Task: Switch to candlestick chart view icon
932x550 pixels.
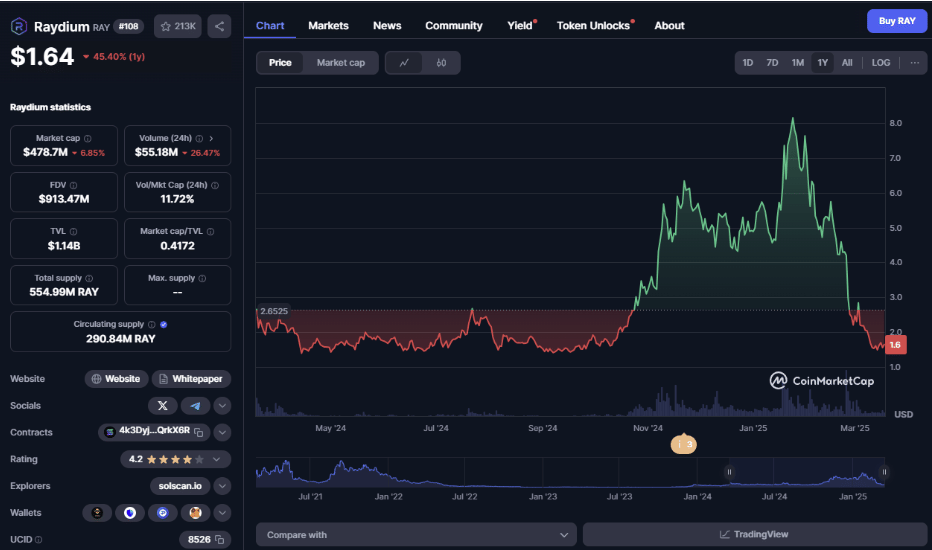Action: (441, 63)
